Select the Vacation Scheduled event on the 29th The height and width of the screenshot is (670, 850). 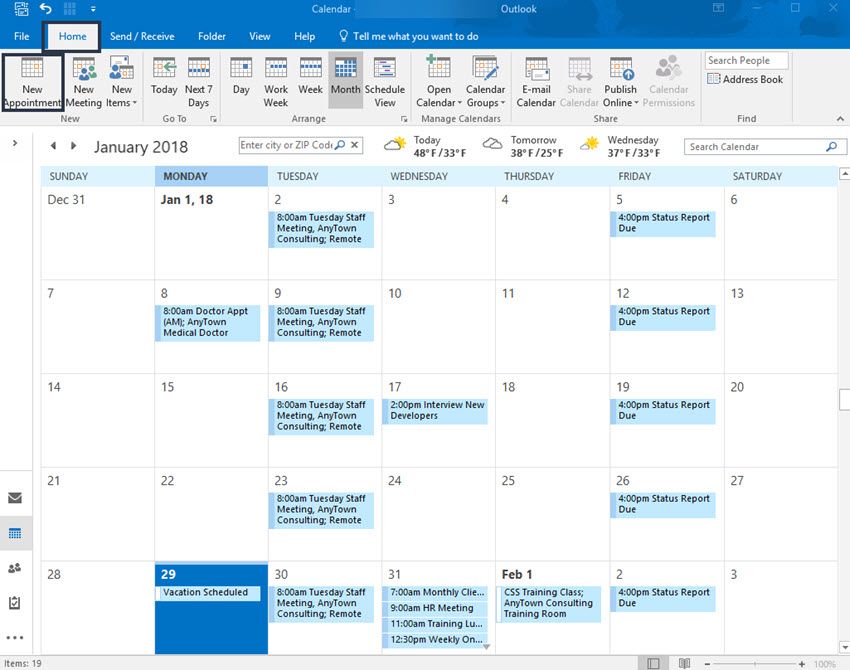pyautogui.click(x=208, y=592)
